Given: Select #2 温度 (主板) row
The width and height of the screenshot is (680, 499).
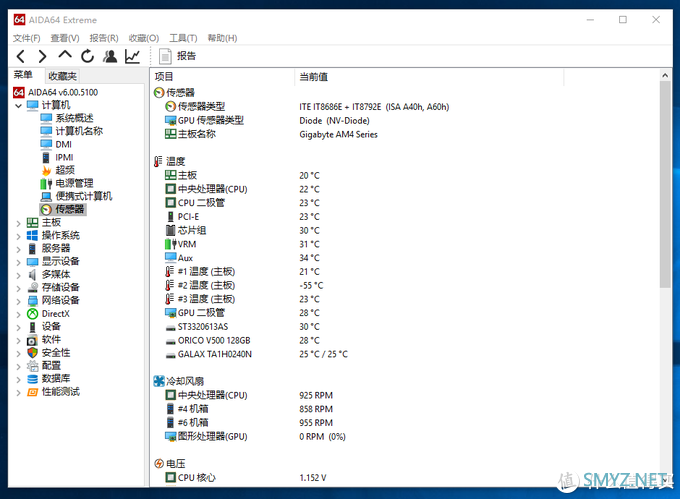Looking at the screenshot, I should [244, 285].
